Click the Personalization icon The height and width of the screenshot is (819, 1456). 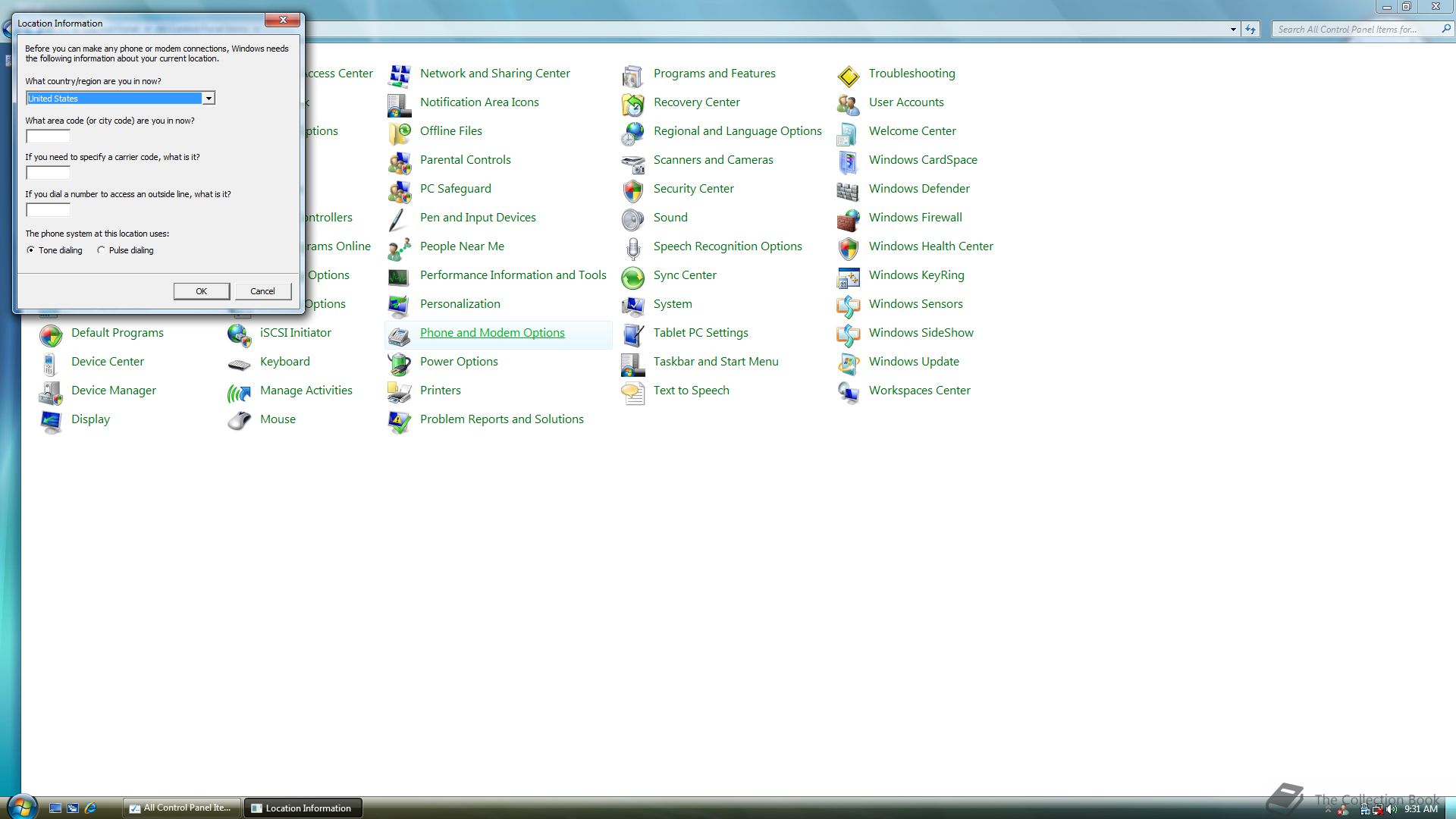(399, 305)
